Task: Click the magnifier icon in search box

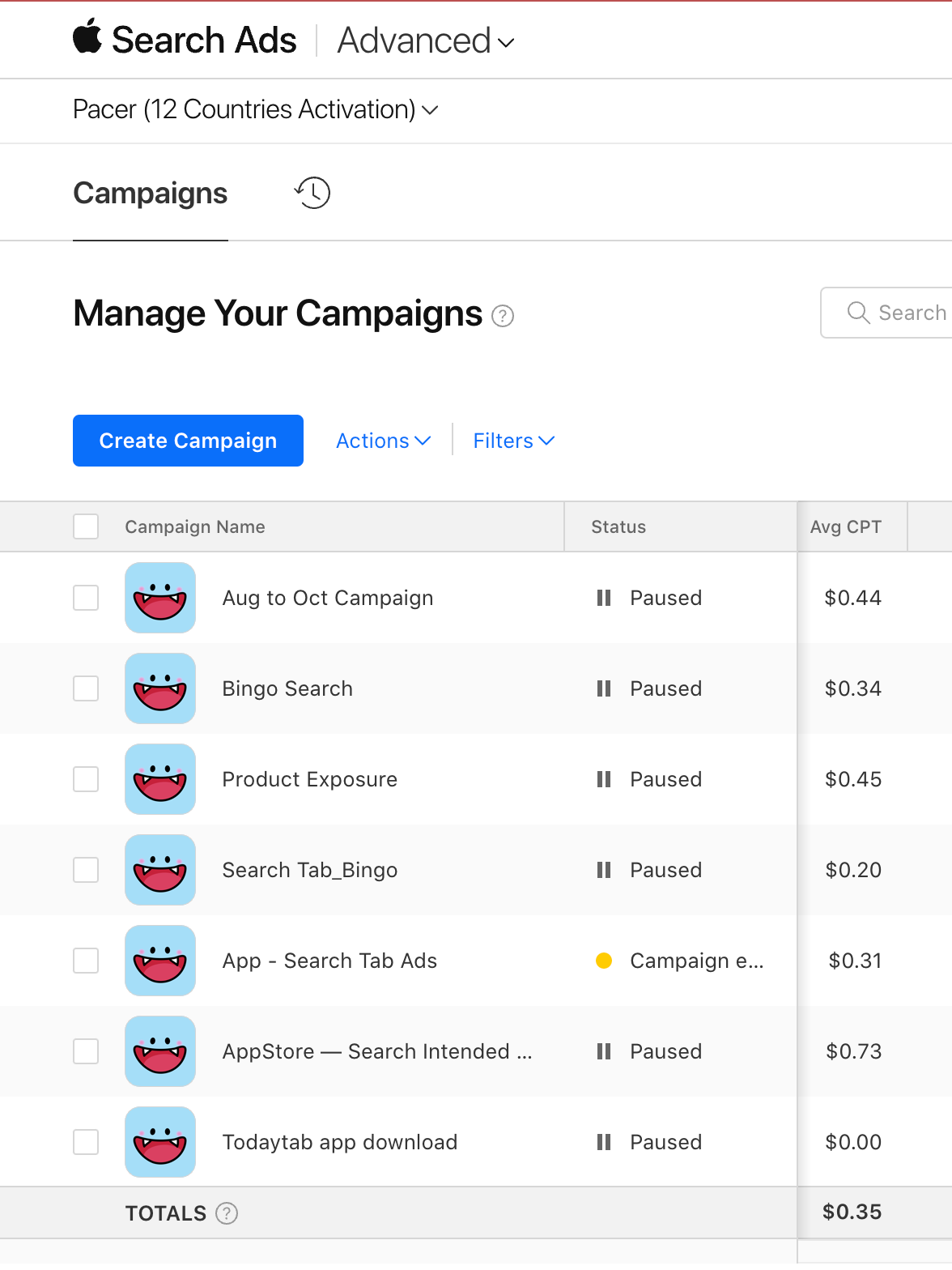Action: pos(858,313)
